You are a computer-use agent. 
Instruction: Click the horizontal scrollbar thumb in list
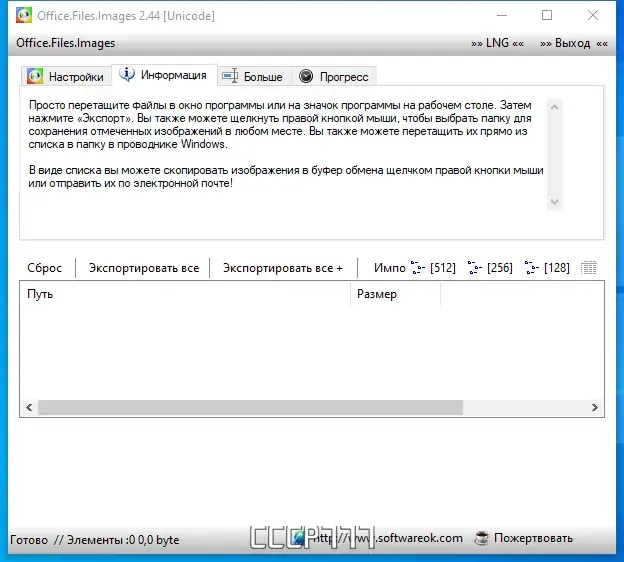click(x=250, y=407)
